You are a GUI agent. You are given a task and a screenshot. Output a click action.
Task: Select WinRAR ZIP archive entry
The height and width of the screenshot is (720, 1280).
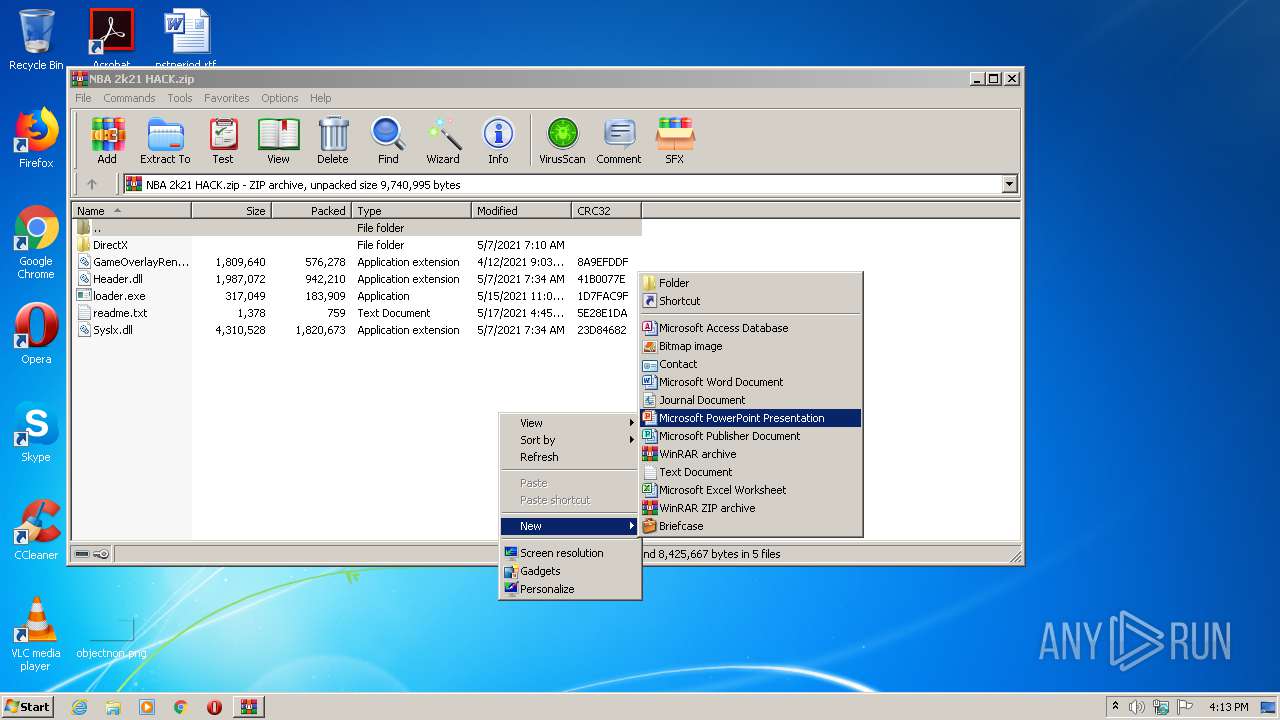(x=751, y=508)
